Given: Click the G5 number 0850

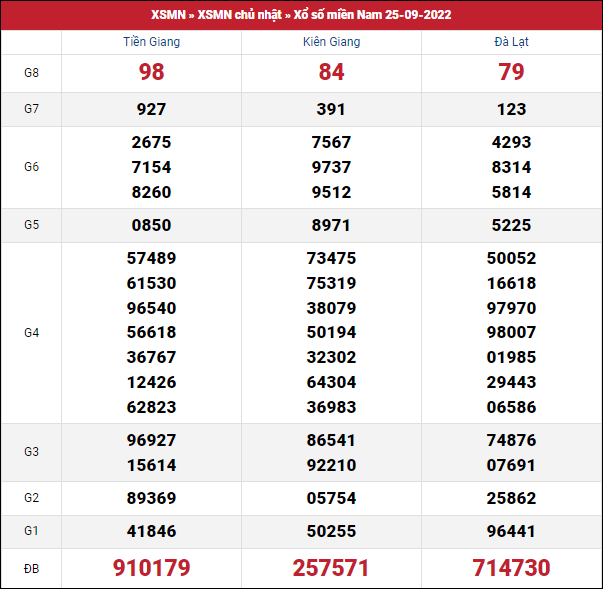Looking at the screenshot, I should [151, 225].
